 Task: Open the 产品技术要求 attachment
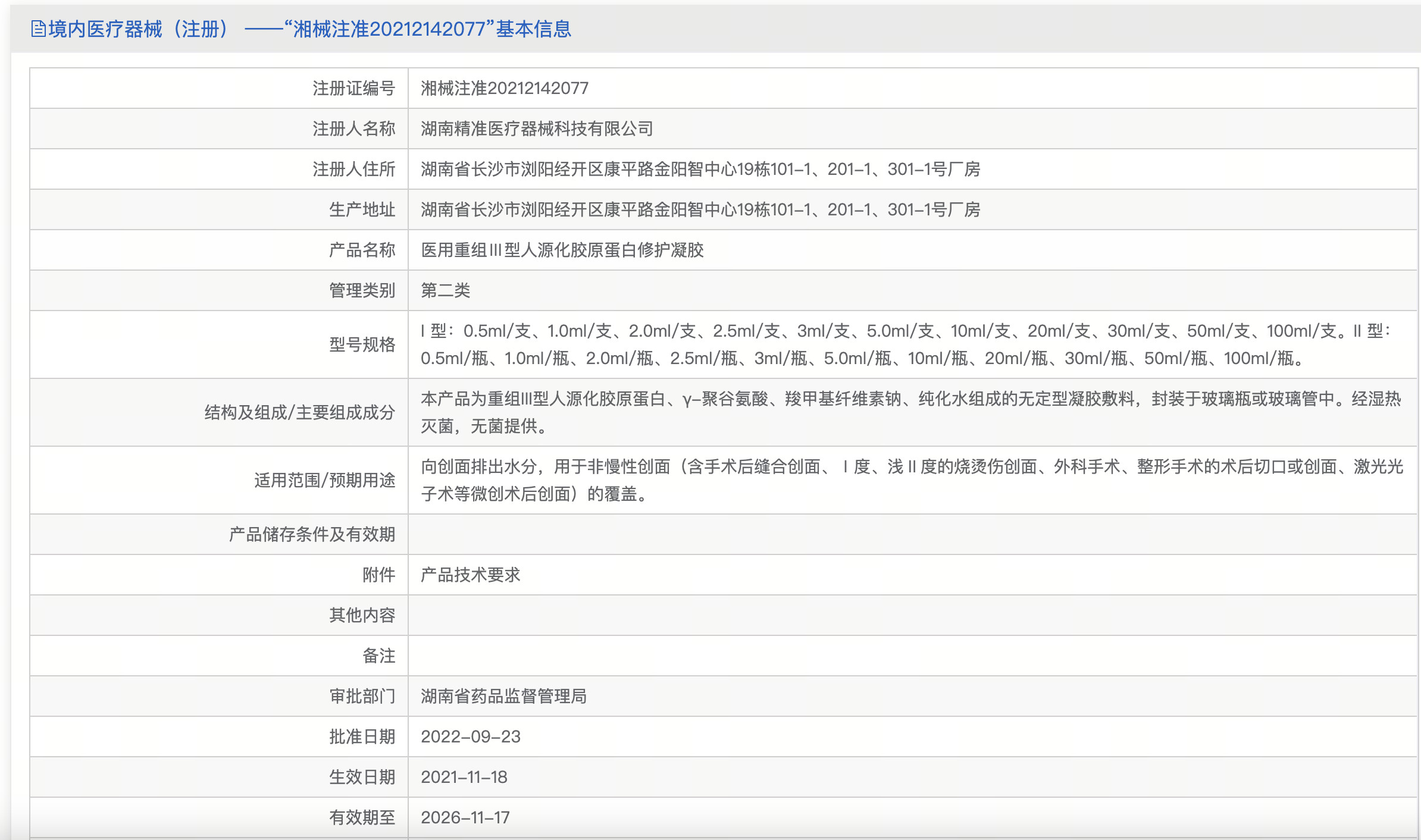(471, 575)
